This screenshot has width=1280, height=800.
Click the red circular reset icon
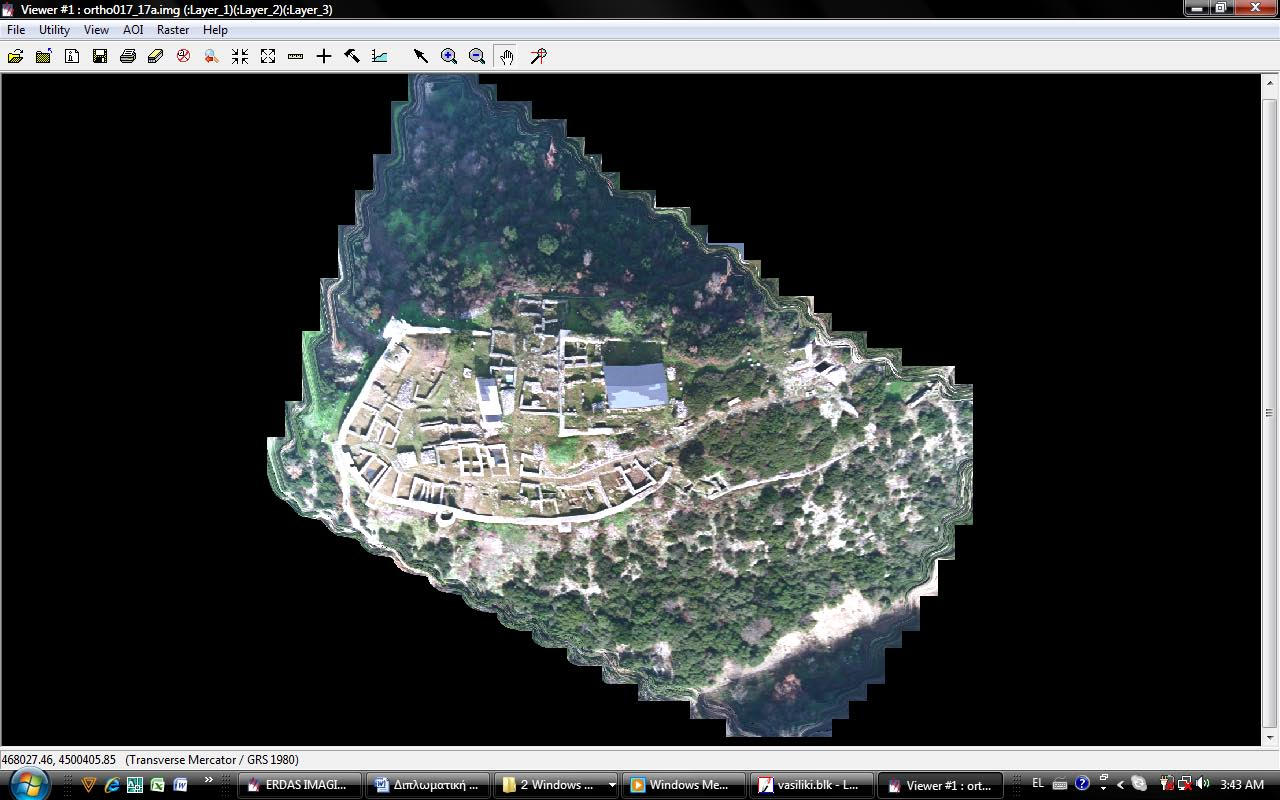pyautogui.click(x=183, y=57)
